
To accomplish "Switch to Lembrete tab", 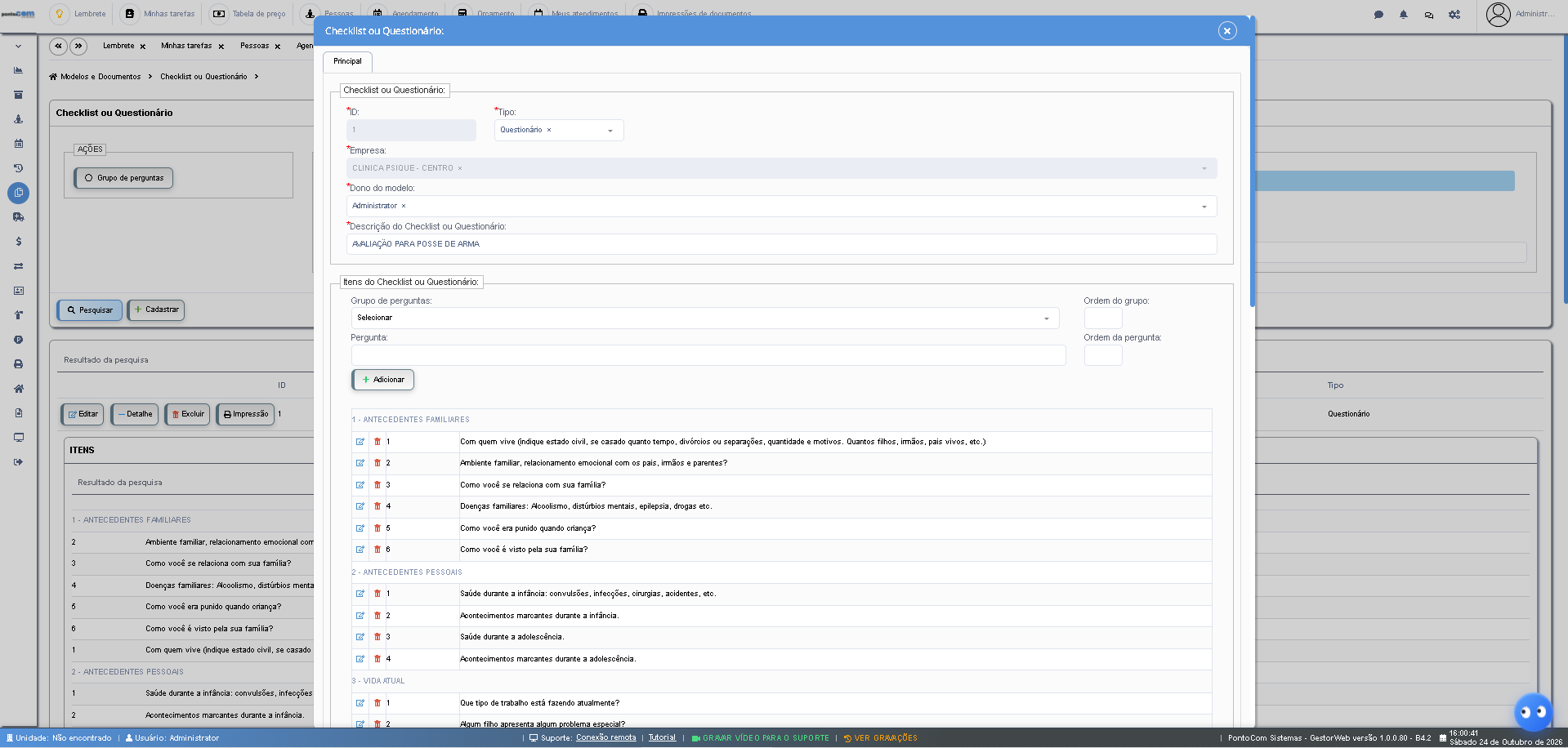I will click(x=118, y=46).
